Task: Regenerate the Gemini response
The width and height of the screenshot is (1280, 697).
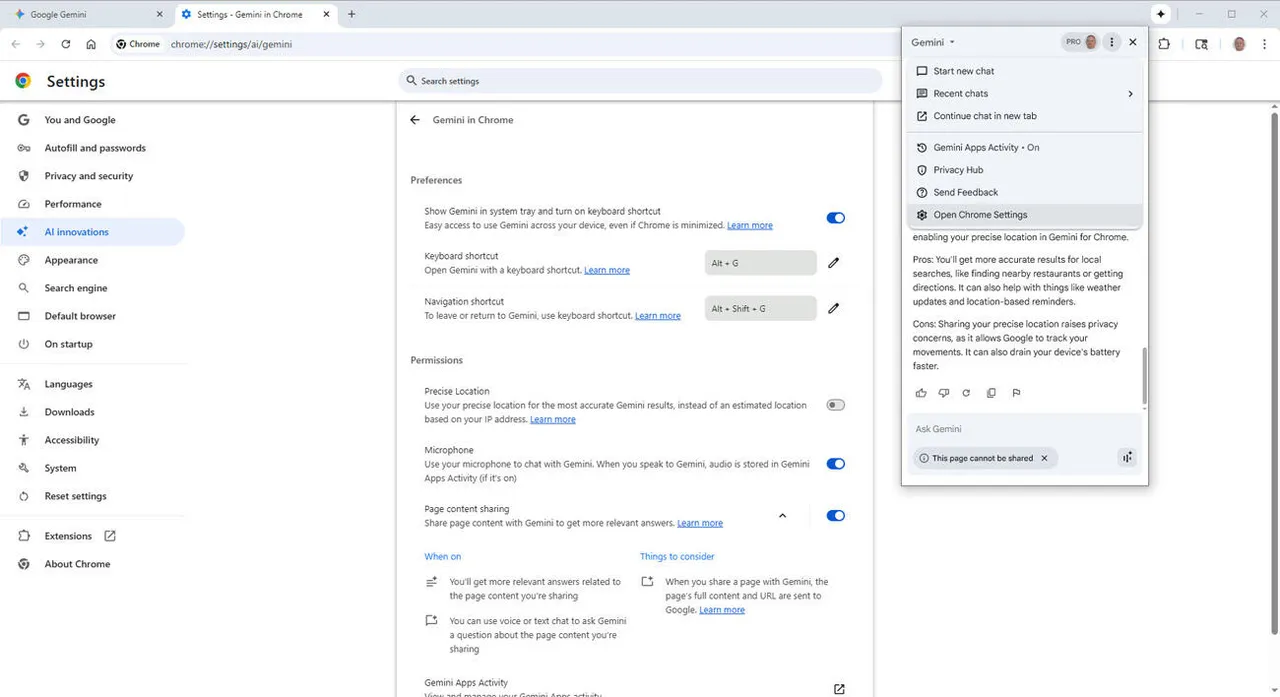Action: click(x=966, y=393)
